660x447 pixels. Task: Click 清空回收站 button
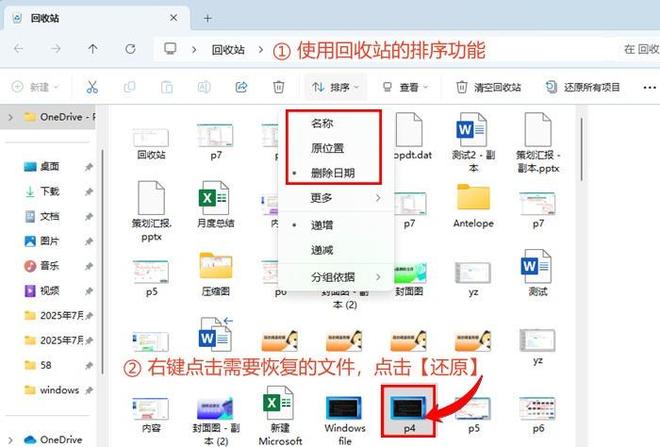click(x=488, y=87)
